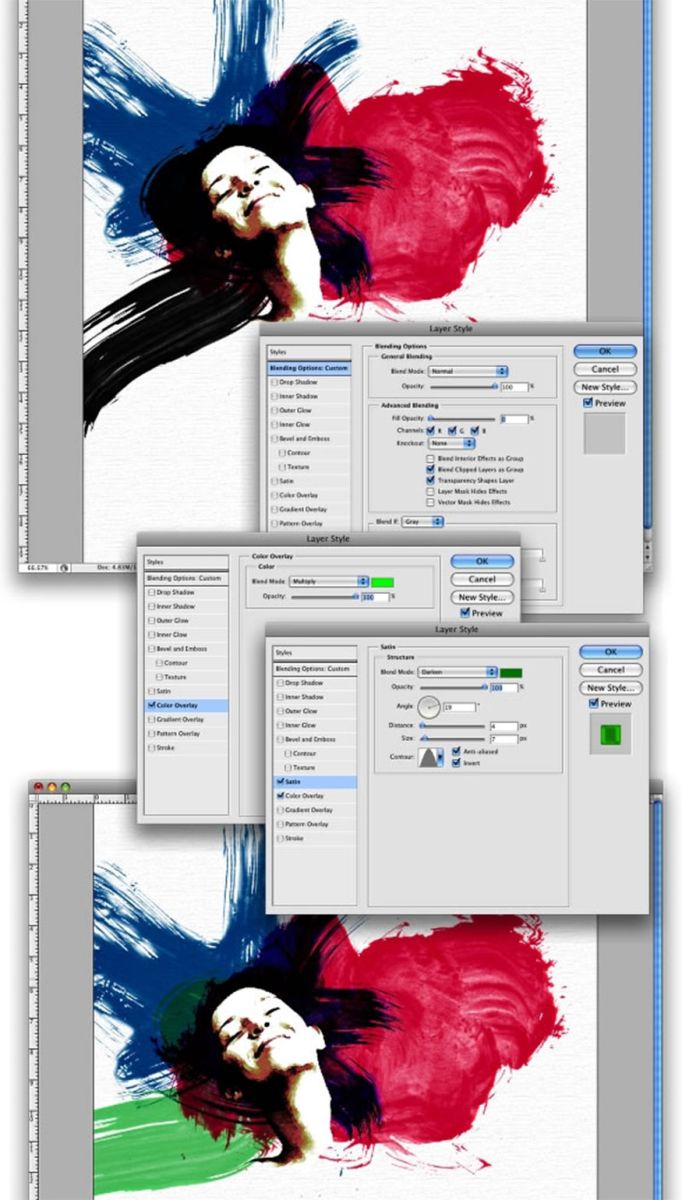Click OK in the Satin dialog
The image size is (682, 1200).
610,651
